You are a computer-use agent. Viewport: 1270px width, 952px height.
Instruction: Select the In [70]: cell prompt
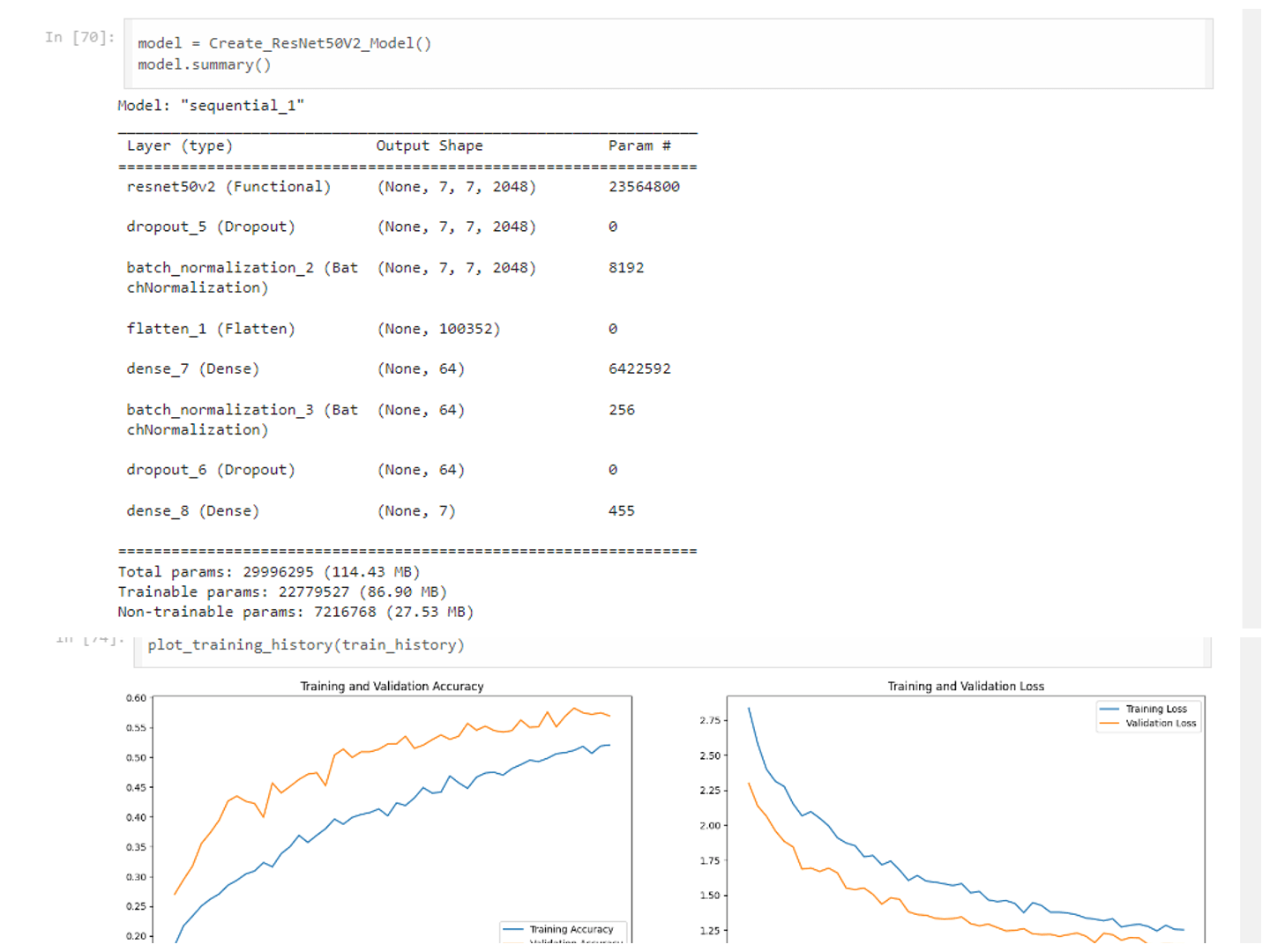pyautogui.click(x=80, y=37)
